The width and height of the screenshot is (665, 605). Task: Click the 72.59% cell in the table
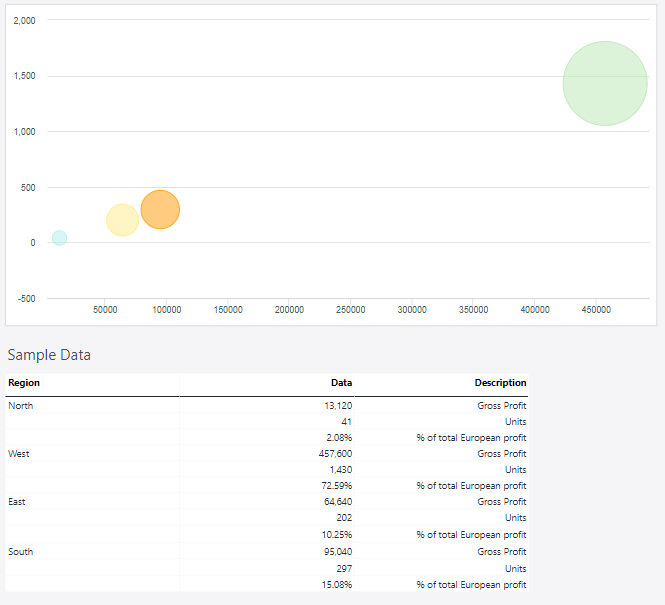tap(337, 486)
